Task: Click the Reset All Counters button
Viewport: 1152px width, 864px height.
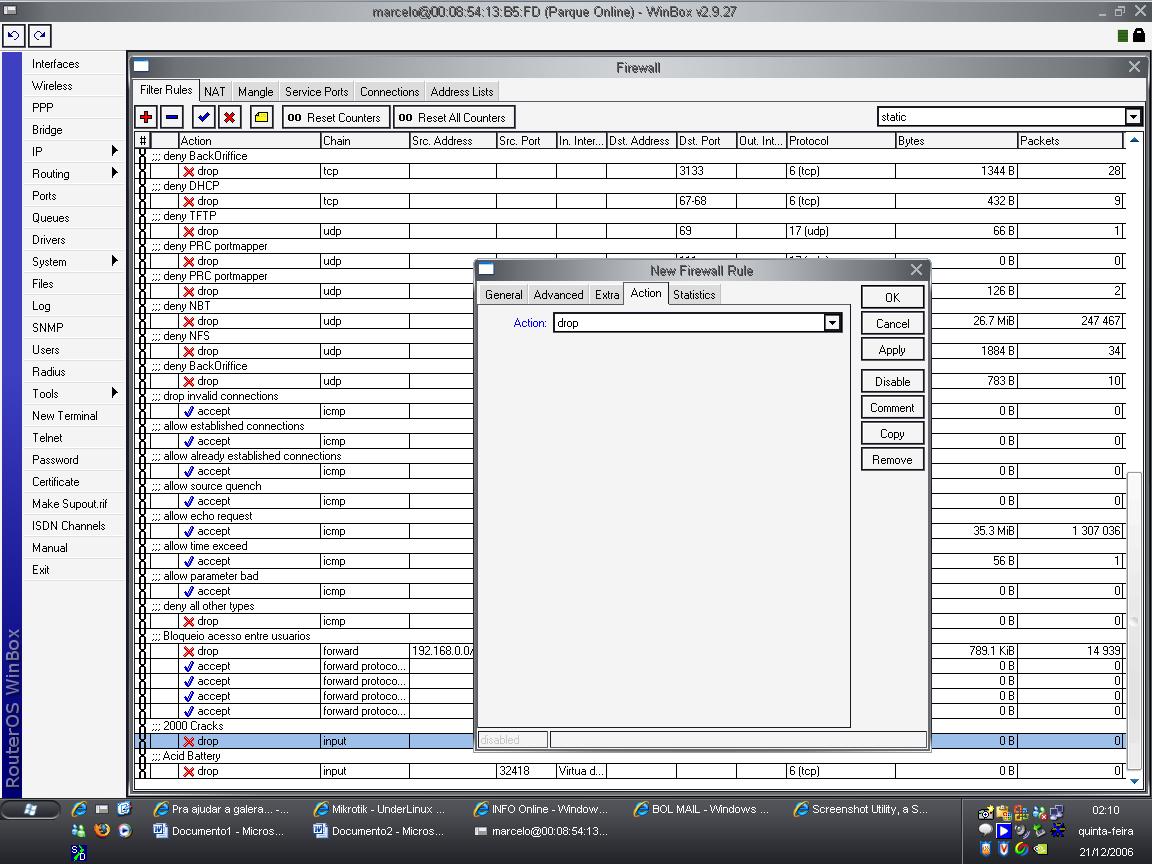Action: point(454,117)
